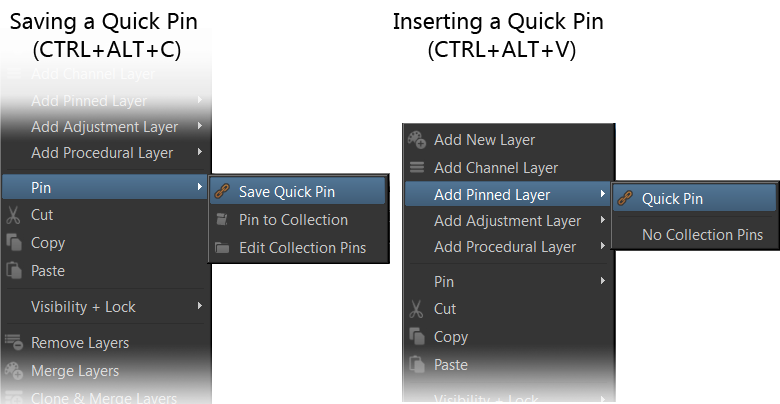Open the Visibility + Lock submenu arrow above Remove Layers
Viewport: 780px width, 404px height.
(200, 306)
